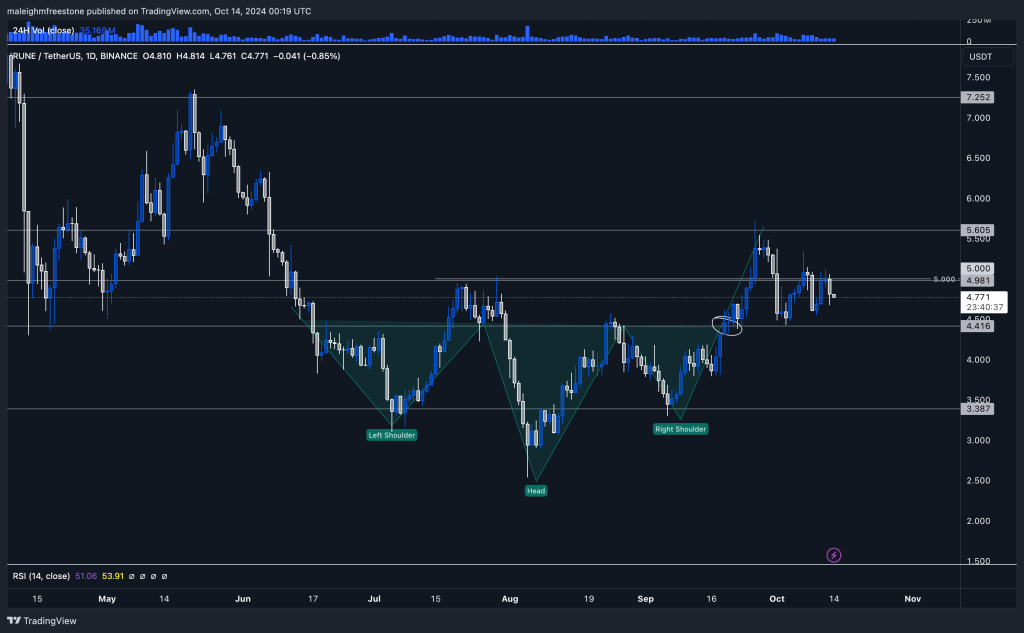Click the Right Shoulder pattern label
This screenshot has height=633, width=1024.
[680, 429]
